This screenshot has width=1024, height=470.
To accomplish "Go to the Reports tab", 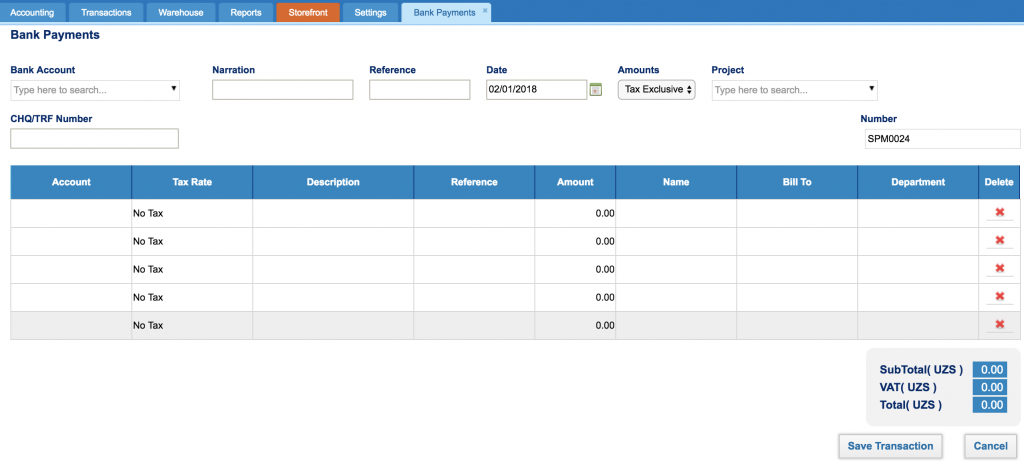I will coord(246,12).
